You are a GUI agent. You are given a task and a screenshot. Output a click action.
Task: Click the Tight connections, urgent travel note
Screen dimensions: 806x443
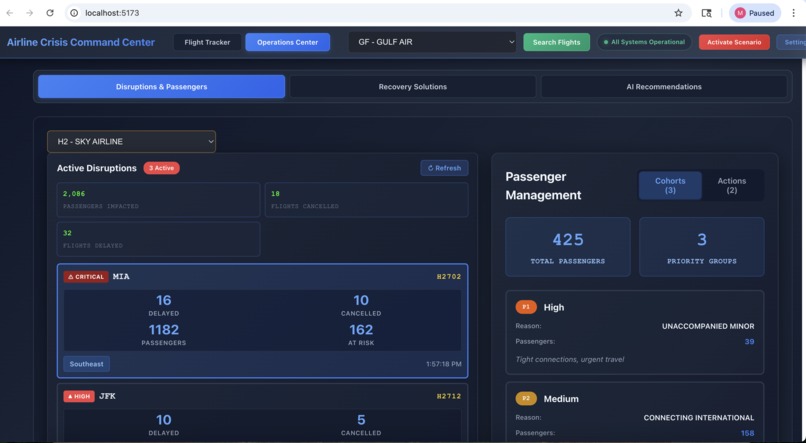[570, 359]
